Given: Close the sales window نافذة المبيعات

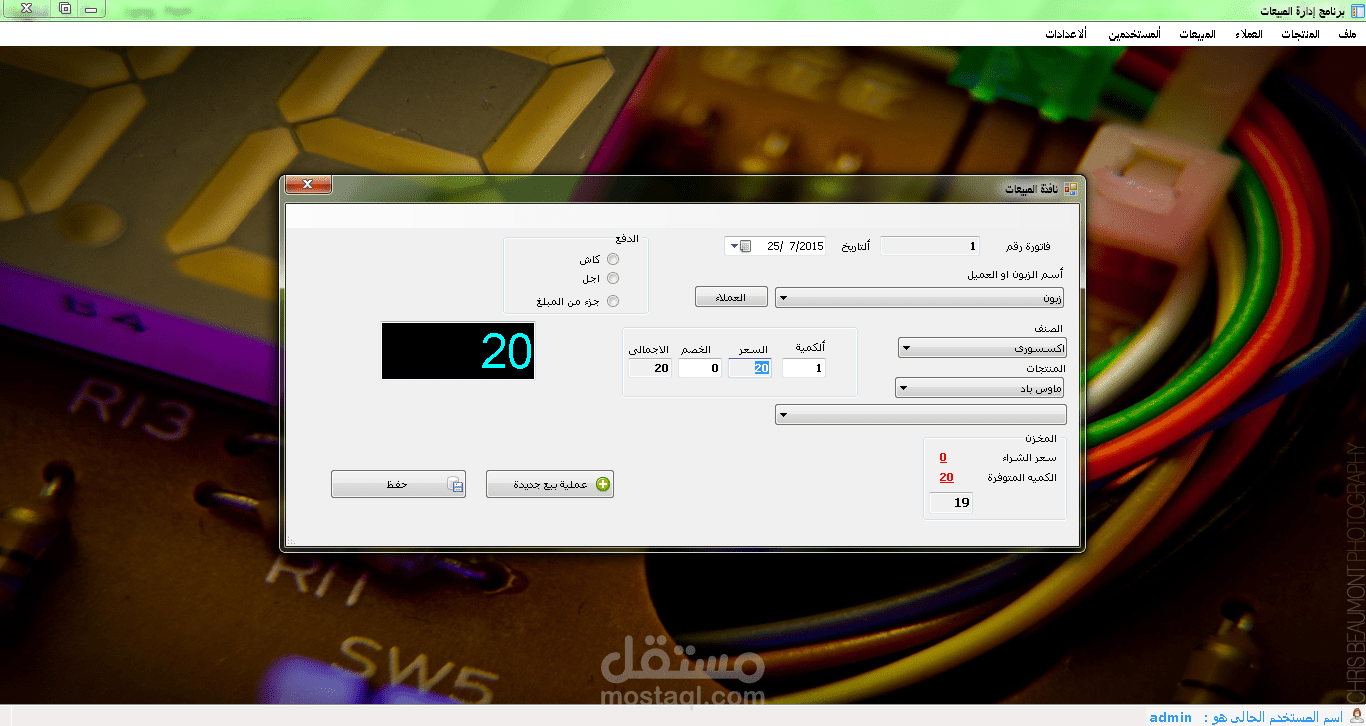Looking at the screenshot, I should click(x=308, y=185).
